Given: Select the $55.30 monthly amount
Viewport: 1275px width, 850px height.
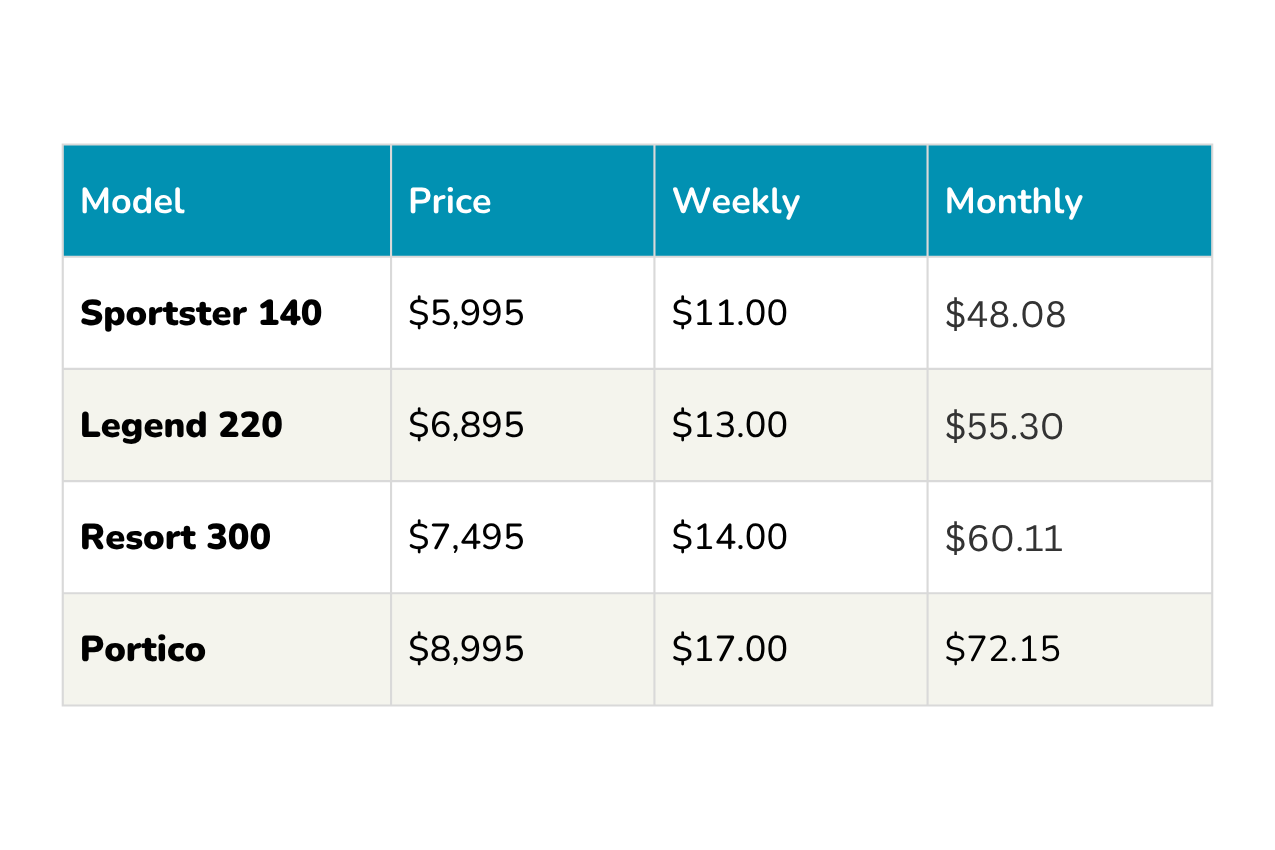Looking at the screenshot, I should (1004, 427).
